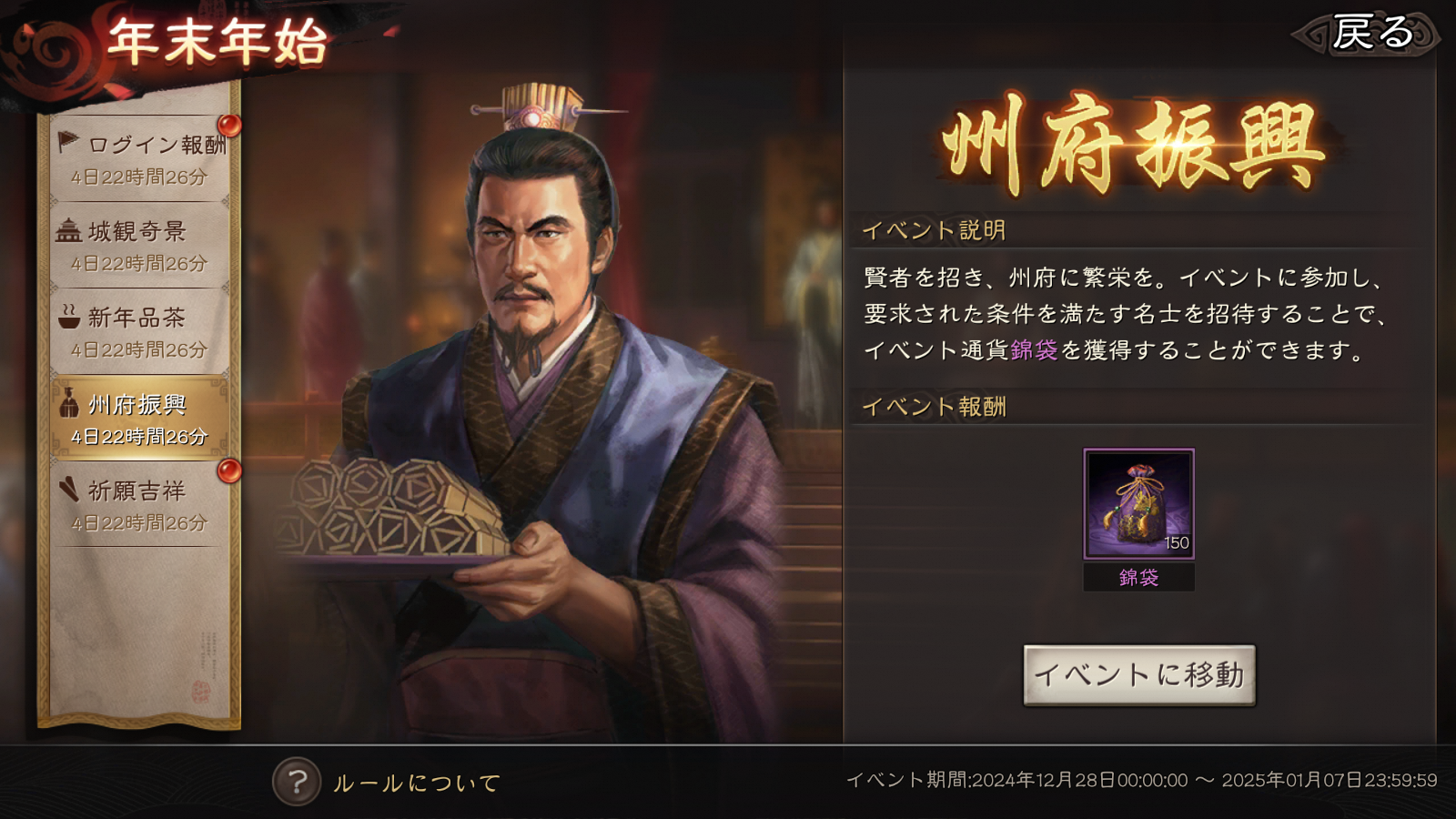The image size is (1456, 819).
Task: Click the red notification dot on ログイン報酬
Action: tap(229, 125)
